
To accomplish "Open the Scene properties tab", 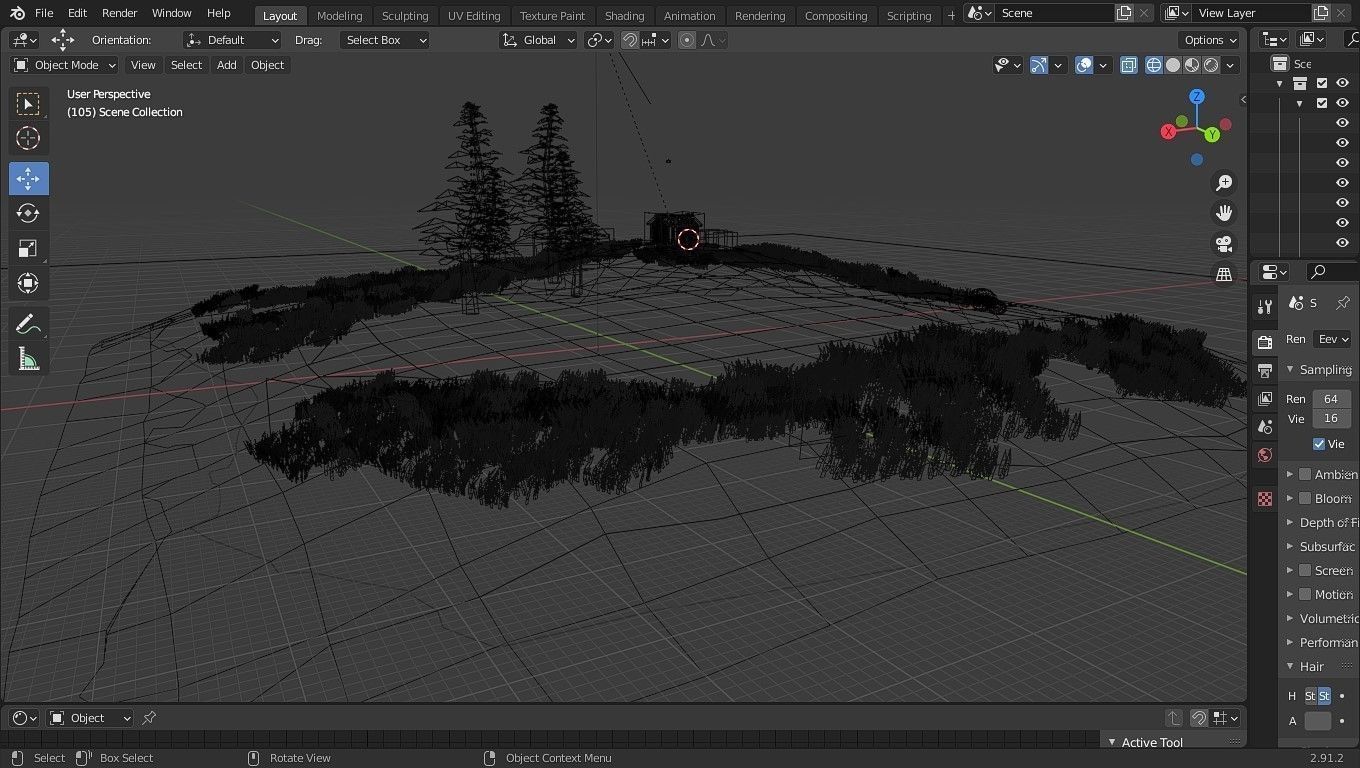I will 1265,427.
